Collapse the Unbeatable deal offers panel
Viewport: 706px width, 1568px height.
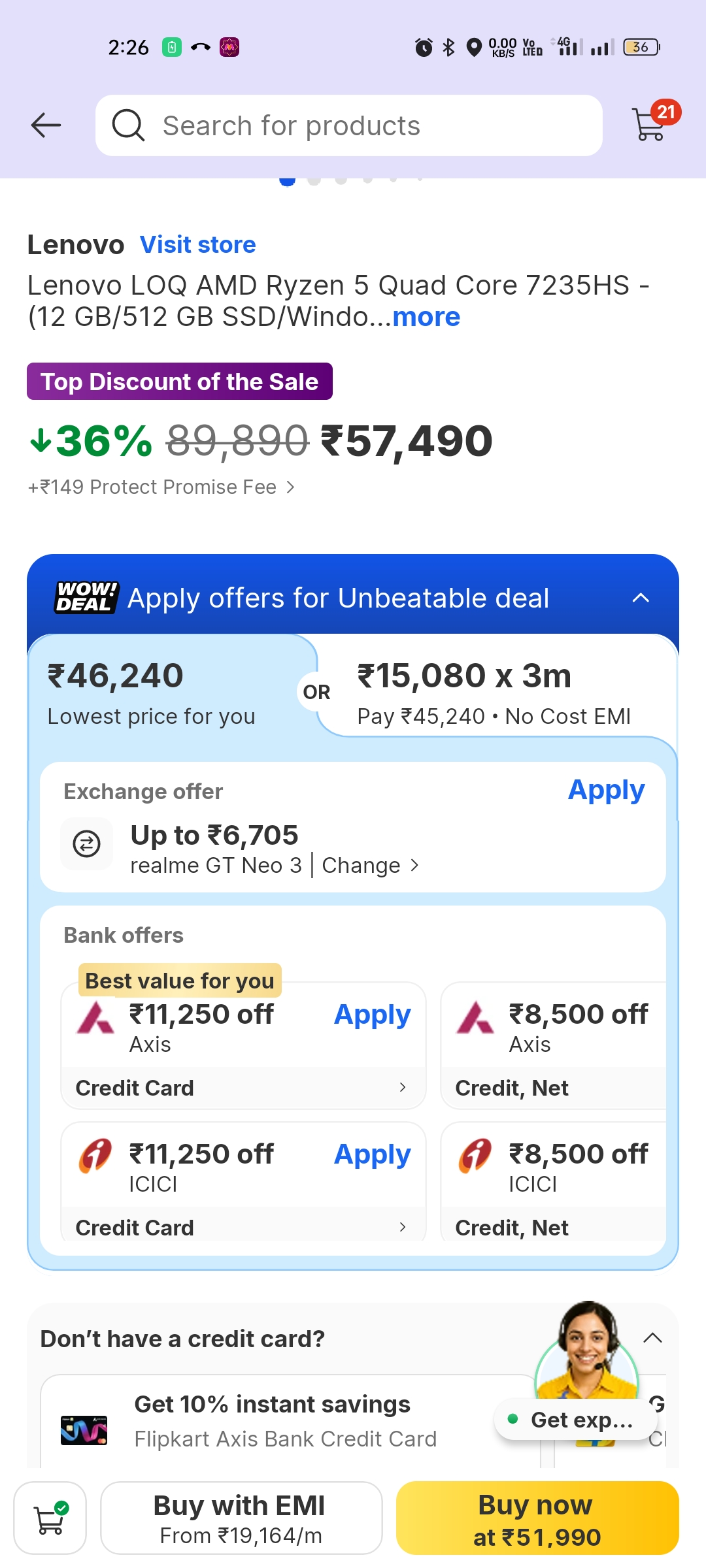641,598
